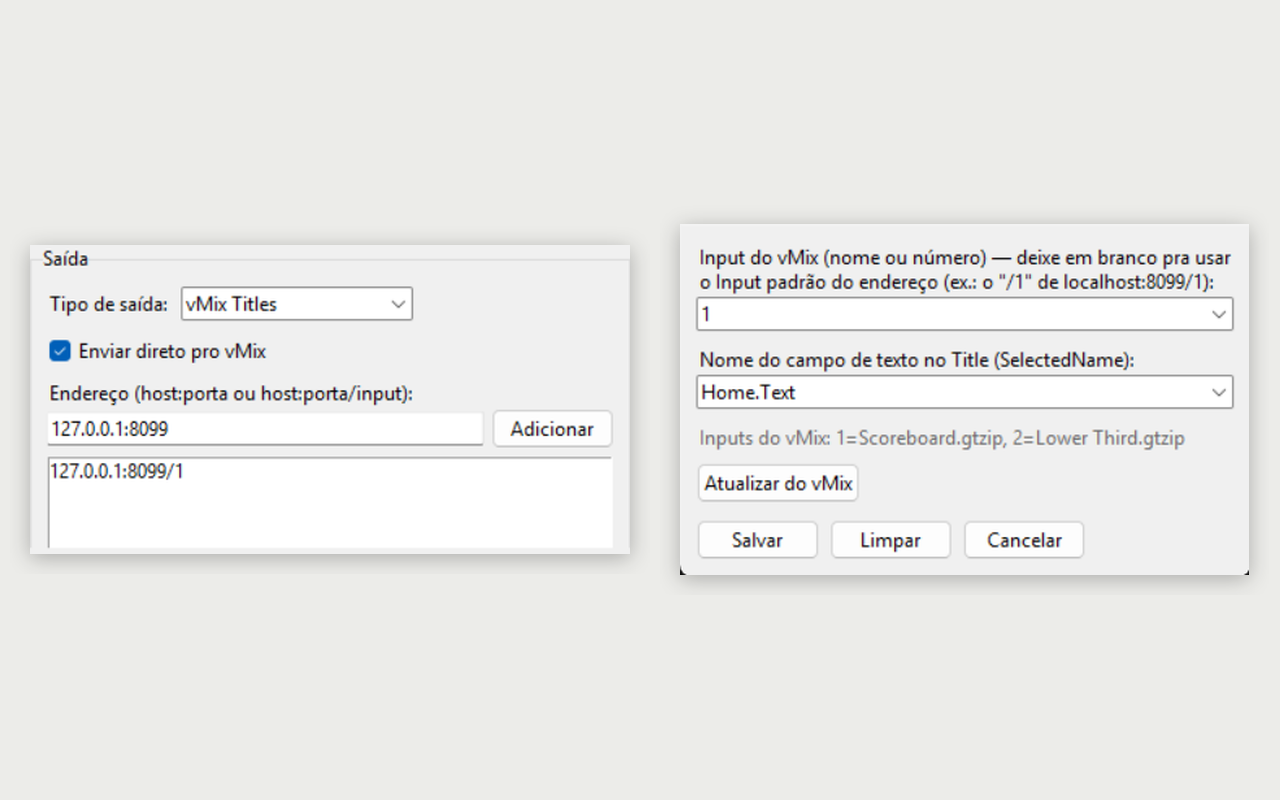
Task: Click the Cancelar button
Action: click(x=1024, y=540)
